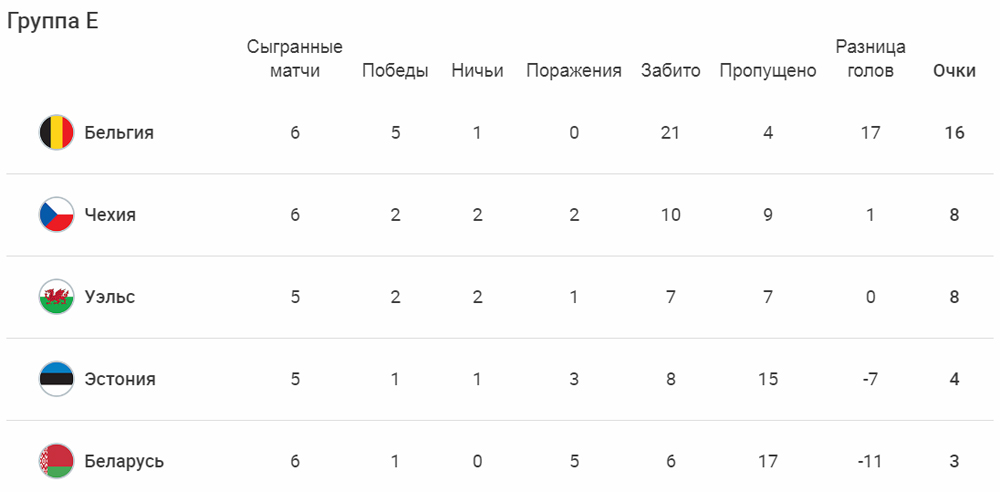This screenshot has width=1000, height=492.
Task: Open the Эстония team link
Action: pyautogui.click(x=120, y=379)
